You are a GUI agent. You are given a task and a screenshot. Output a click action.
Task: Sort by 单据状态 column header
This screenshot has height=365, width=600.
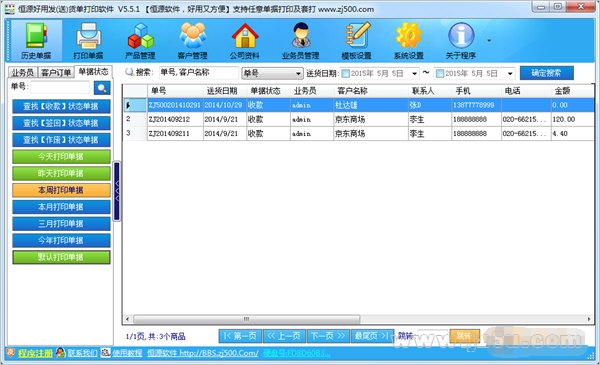(x=268, y=91)
